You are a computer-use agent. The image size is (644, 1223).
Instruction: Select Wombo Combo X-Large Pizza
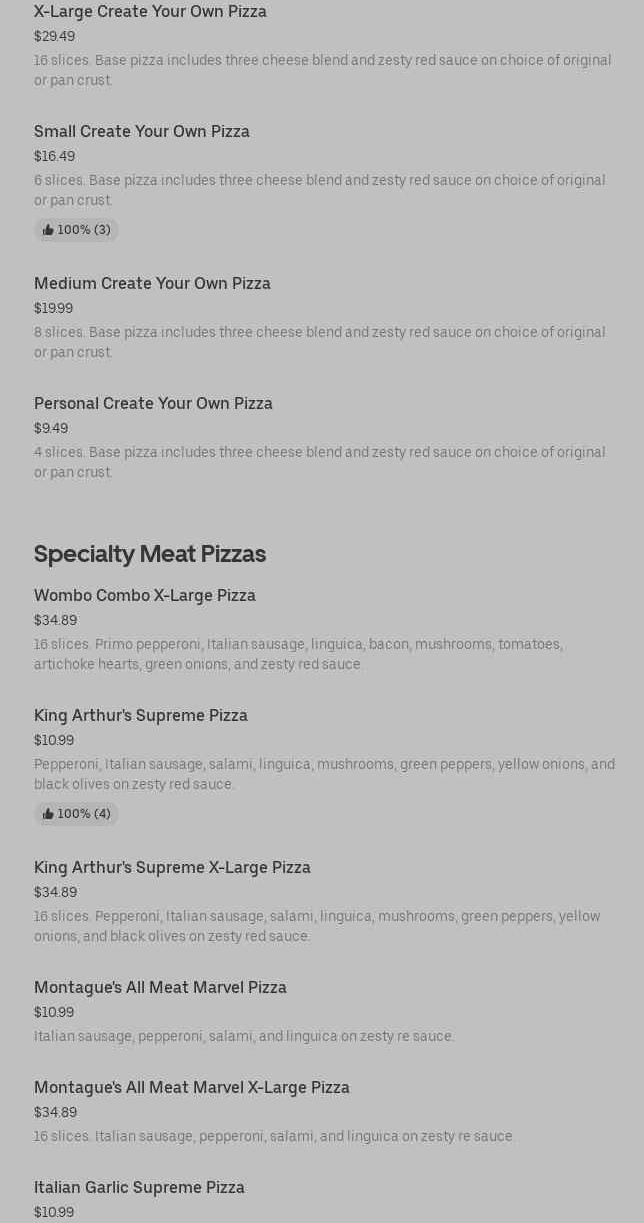[145, 595]
